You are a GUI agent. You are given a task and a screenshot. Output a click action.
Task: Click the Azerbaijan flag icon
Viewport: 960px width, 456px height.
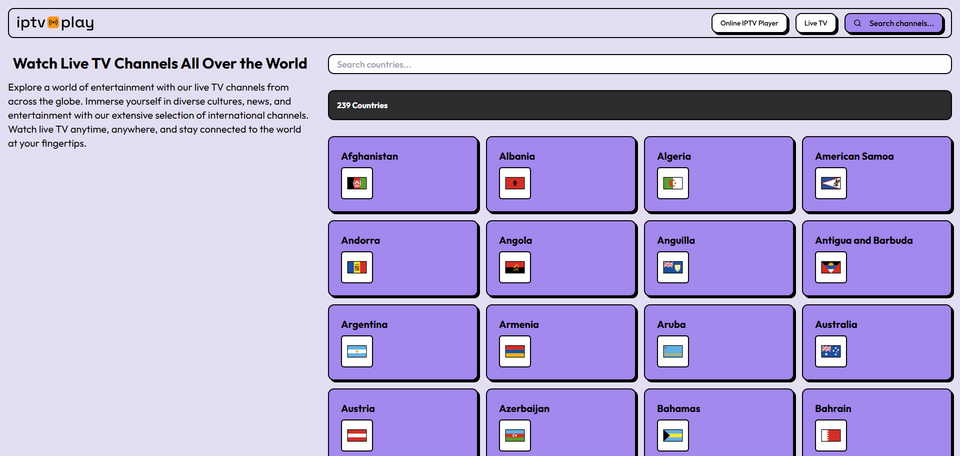tap(515, 435)
